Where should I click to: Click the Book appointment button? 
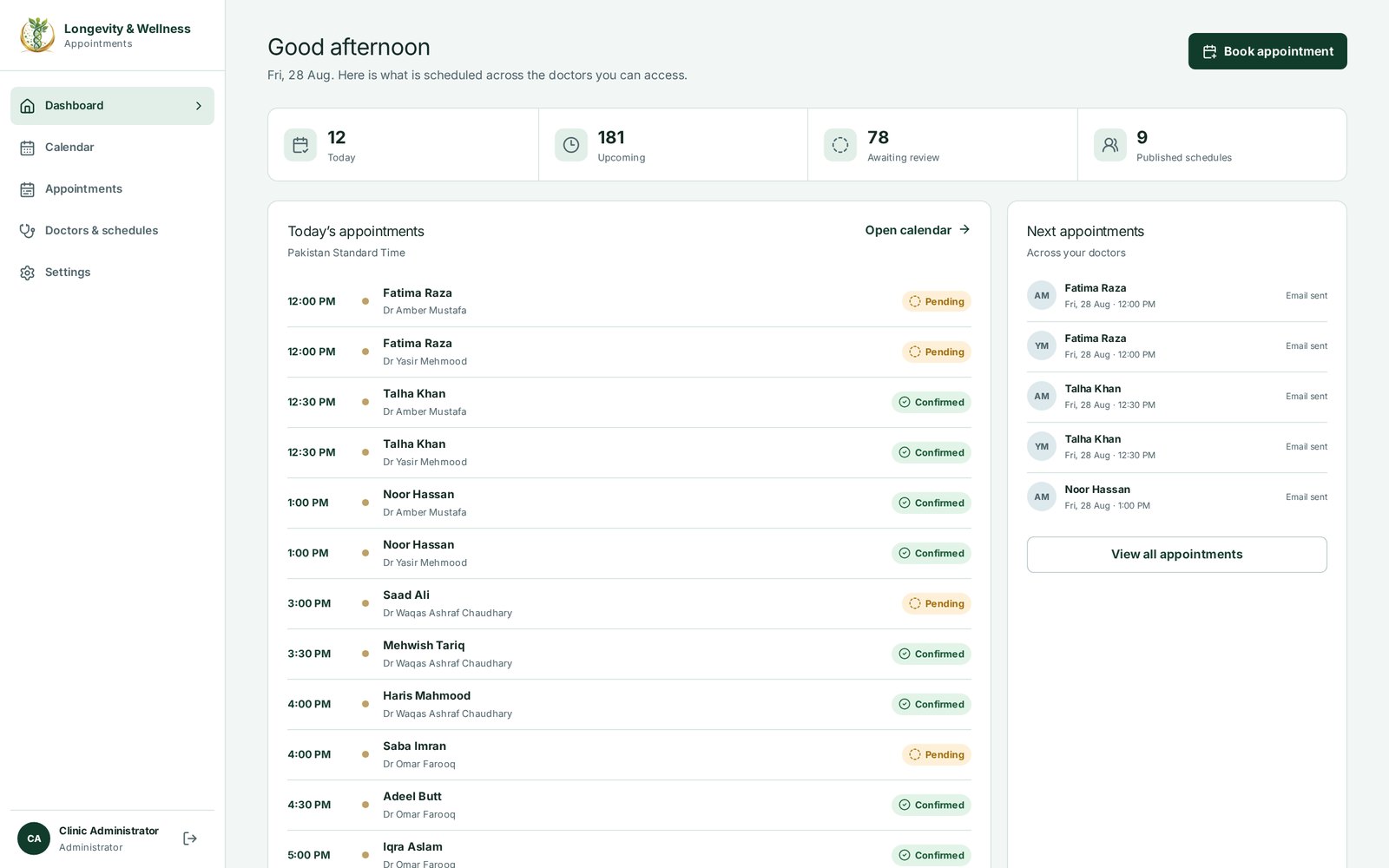[1267, 51]
